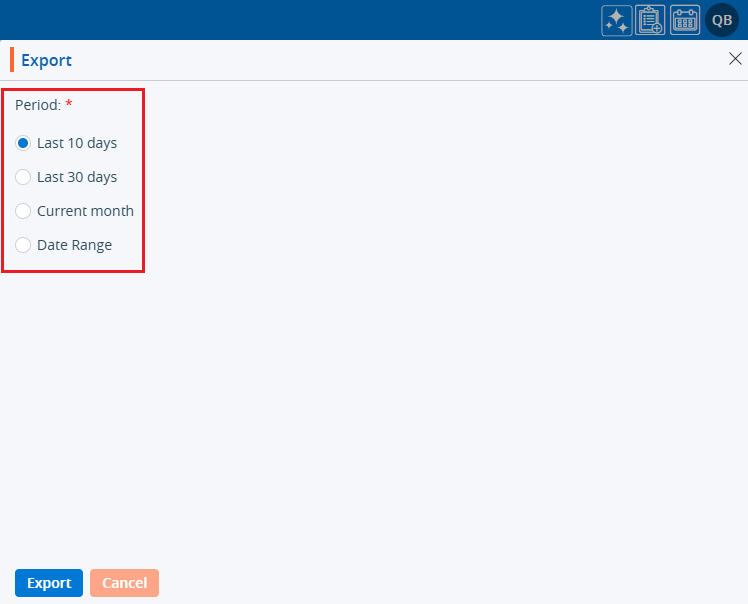
Task: Click the Export panel title text
Action: tap(47, 60)
